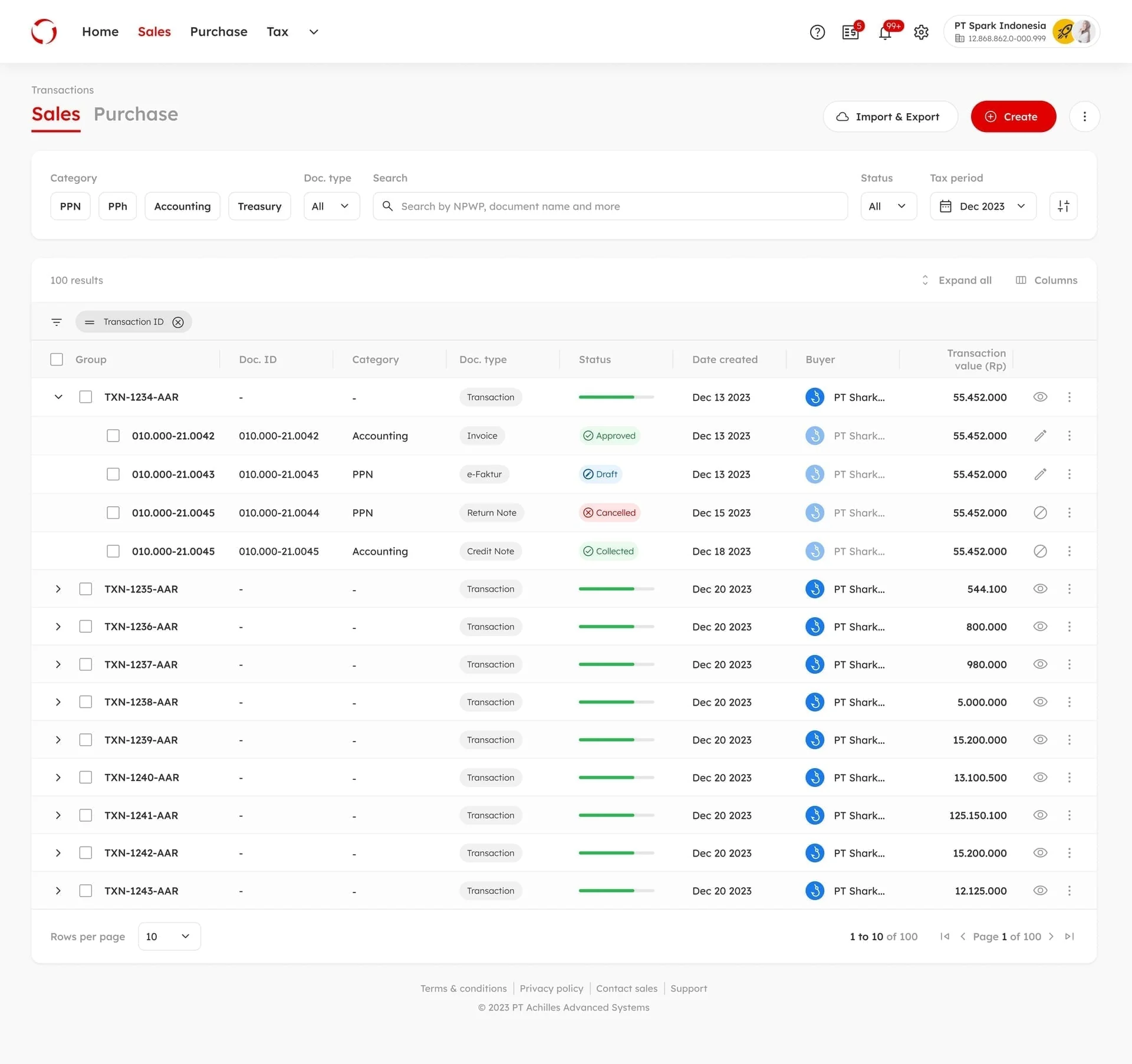Viewport: 1132px width, 1064px height.
Task: Open the Tax menu
Action: [277, 32]
